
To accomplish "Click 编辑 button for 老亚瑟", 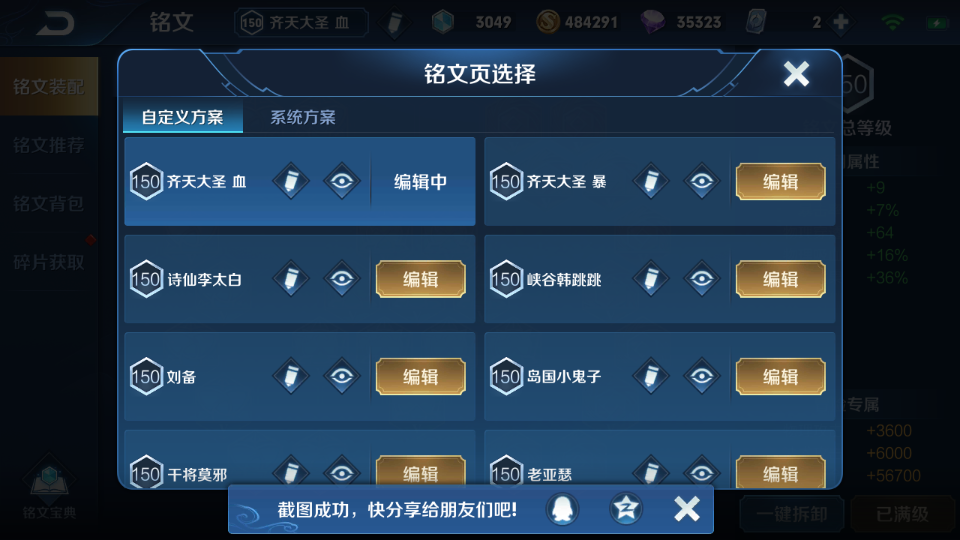I will 781,471.
